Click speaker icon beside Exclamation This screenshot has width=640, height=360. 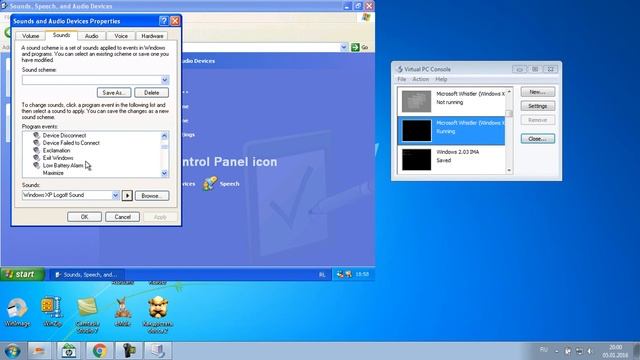pyautogui.click(x=36, y=150)
